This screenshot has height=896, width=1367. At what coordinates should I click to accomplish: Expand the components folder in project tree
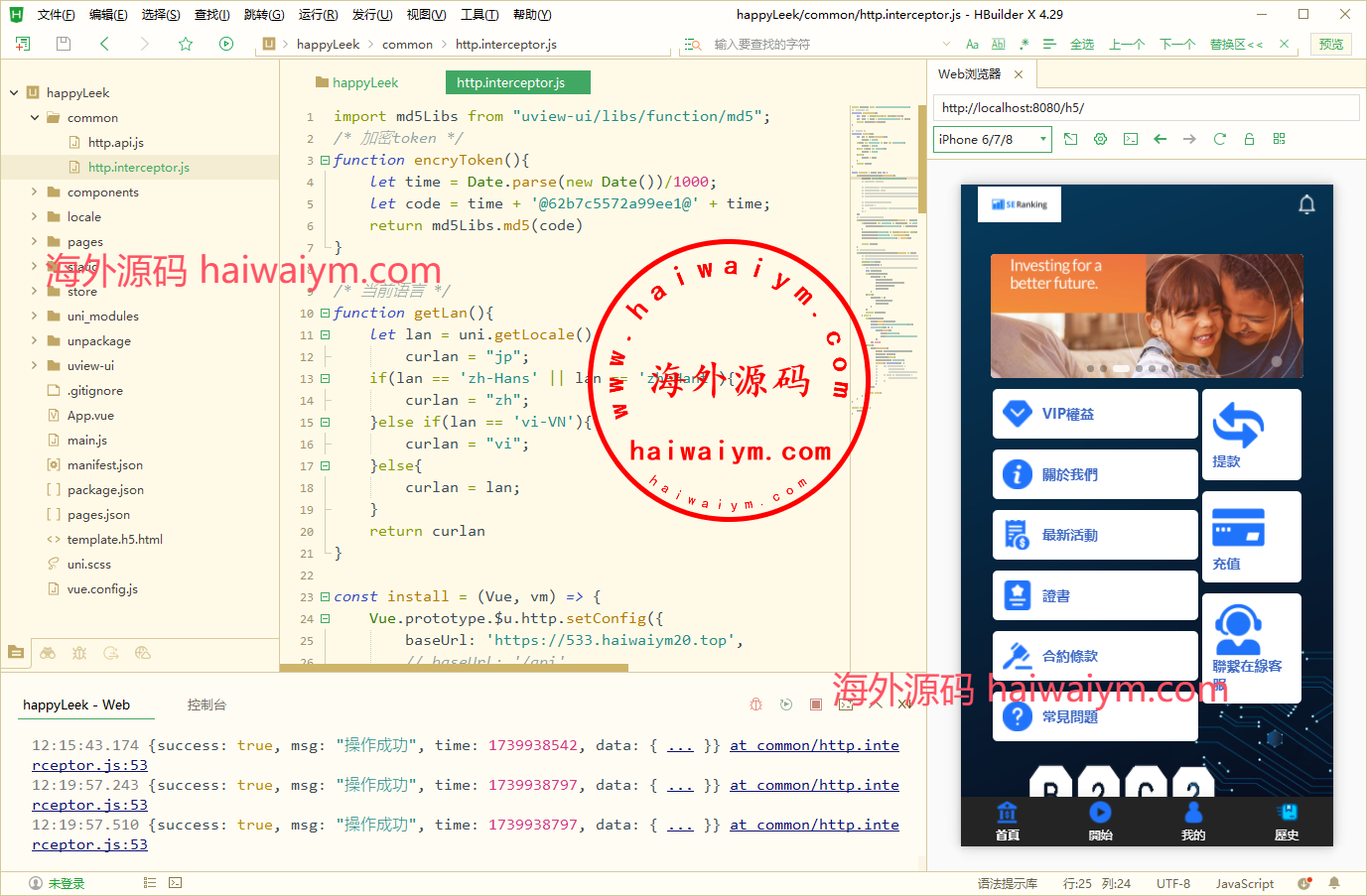35,192
